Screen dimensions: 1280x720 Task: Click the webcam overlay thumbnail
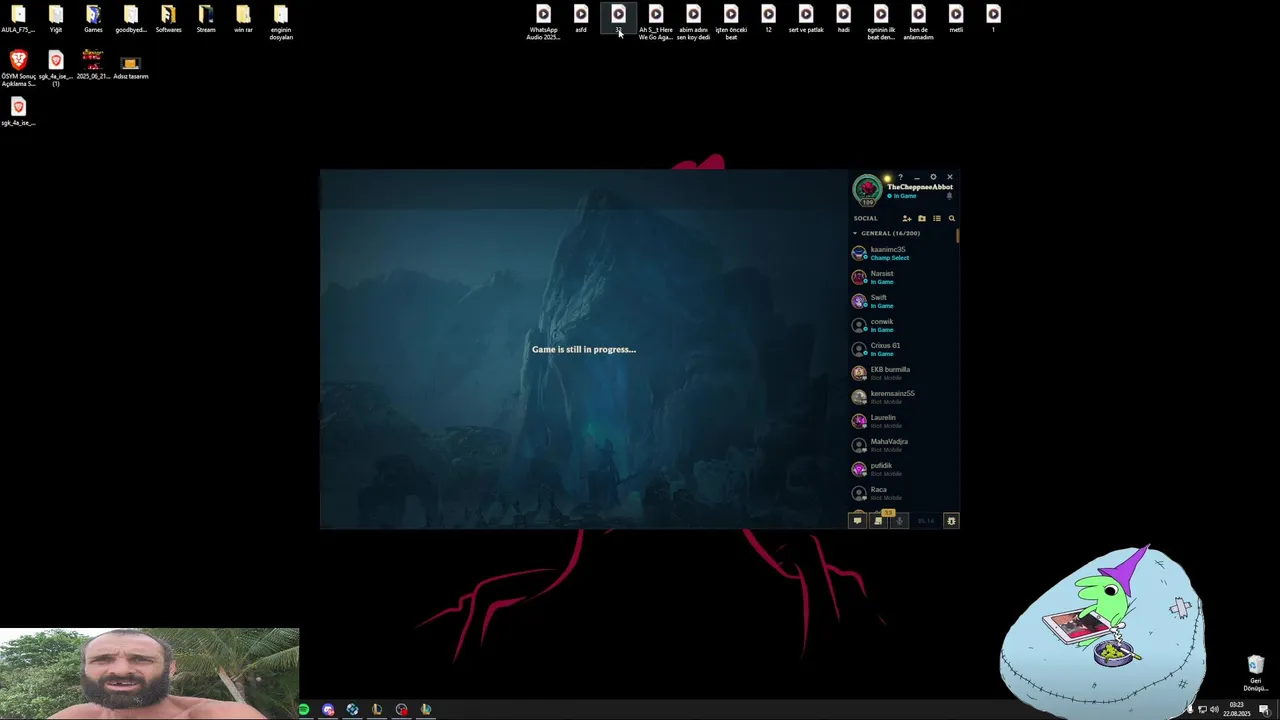coord(149,673)
